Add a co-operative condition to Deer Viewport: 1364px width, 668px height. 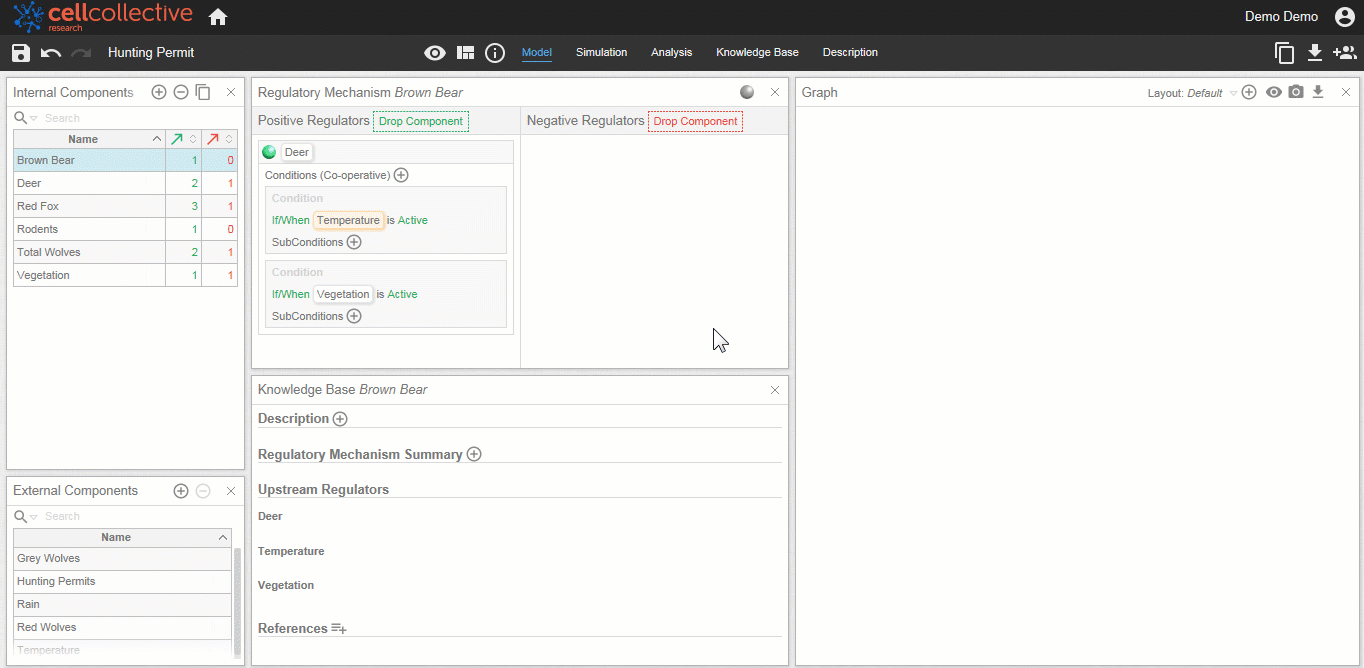click(401, 175)
